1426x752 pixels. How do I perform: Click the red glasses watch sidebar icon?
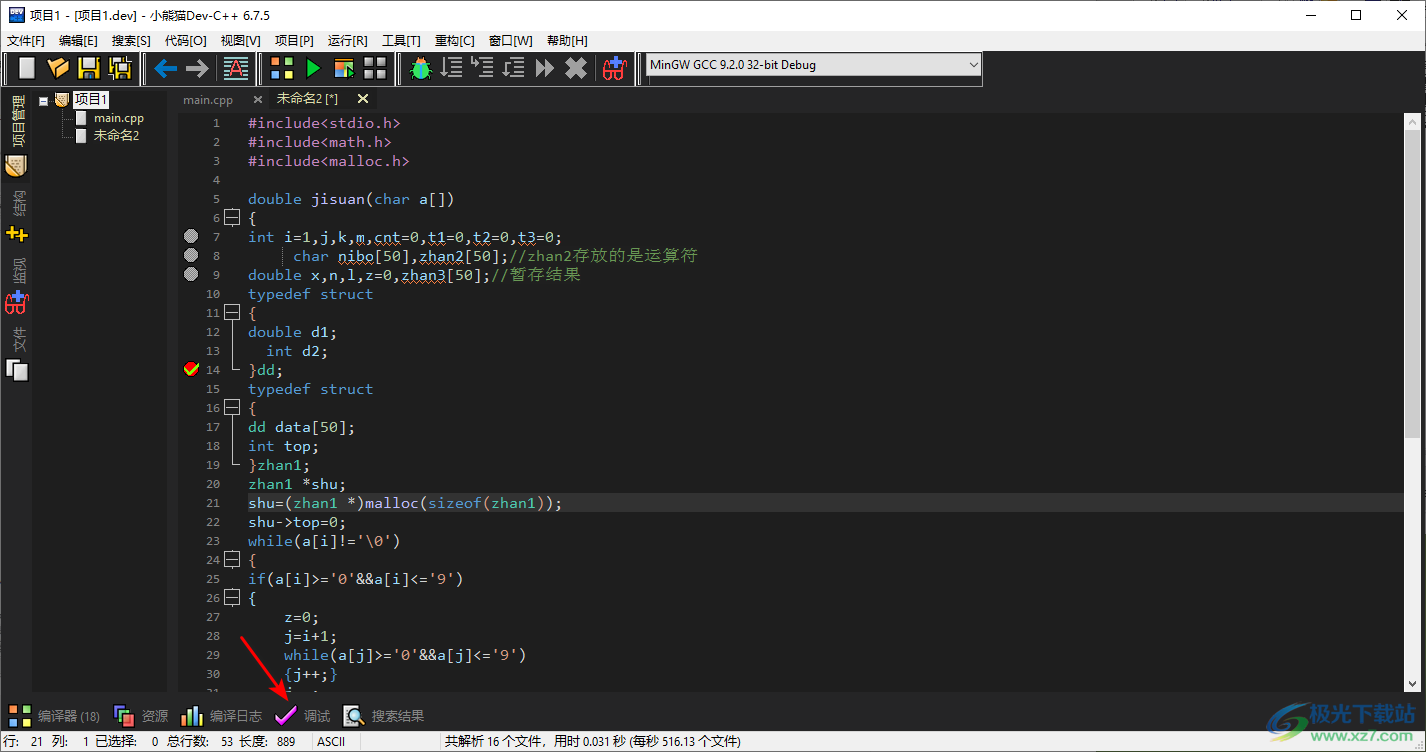pyautogui.click(x=16, y=302)
